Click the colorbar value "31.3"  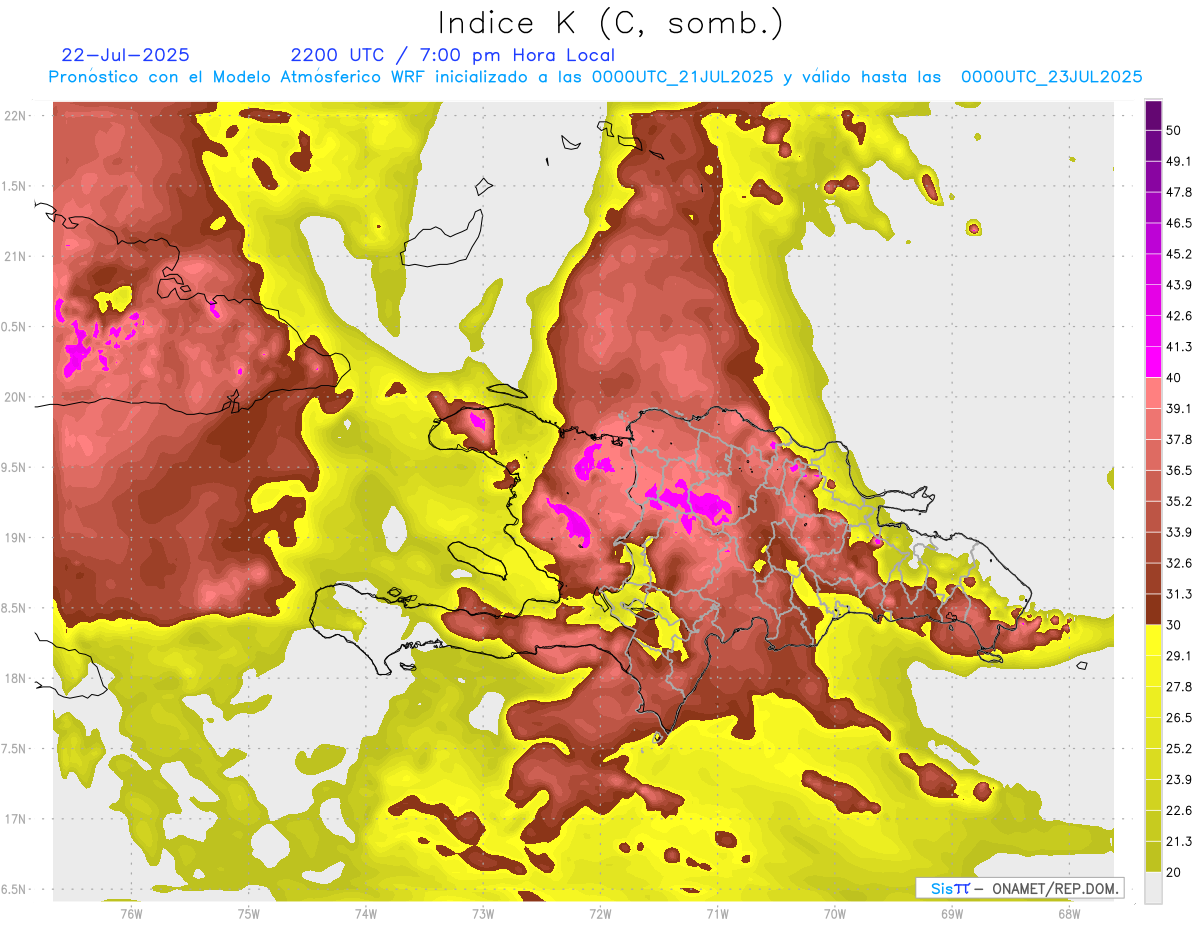click(1179, 594)
